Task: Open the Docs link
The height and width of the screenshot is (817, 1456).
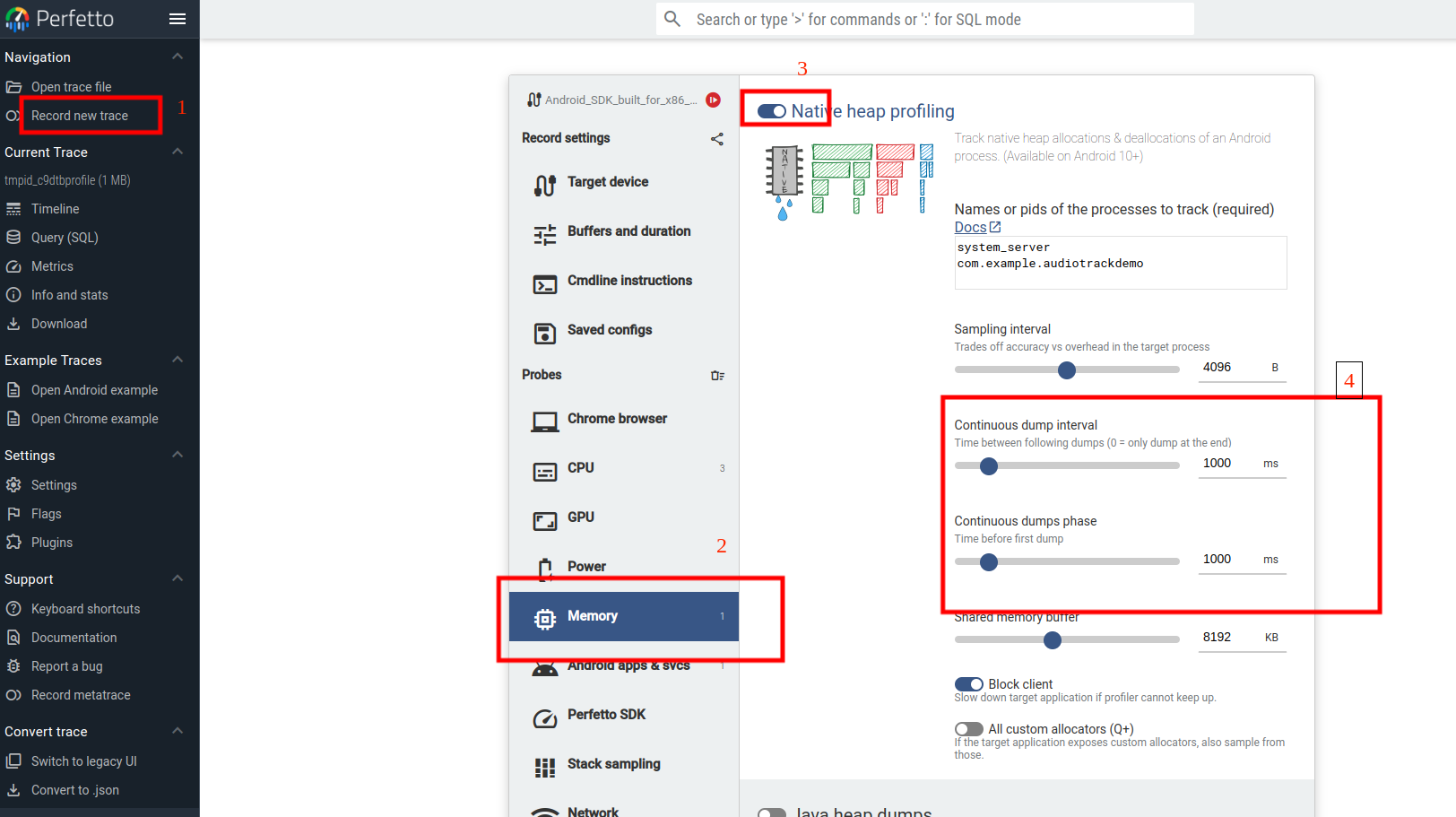Action: tap(977, 228)
